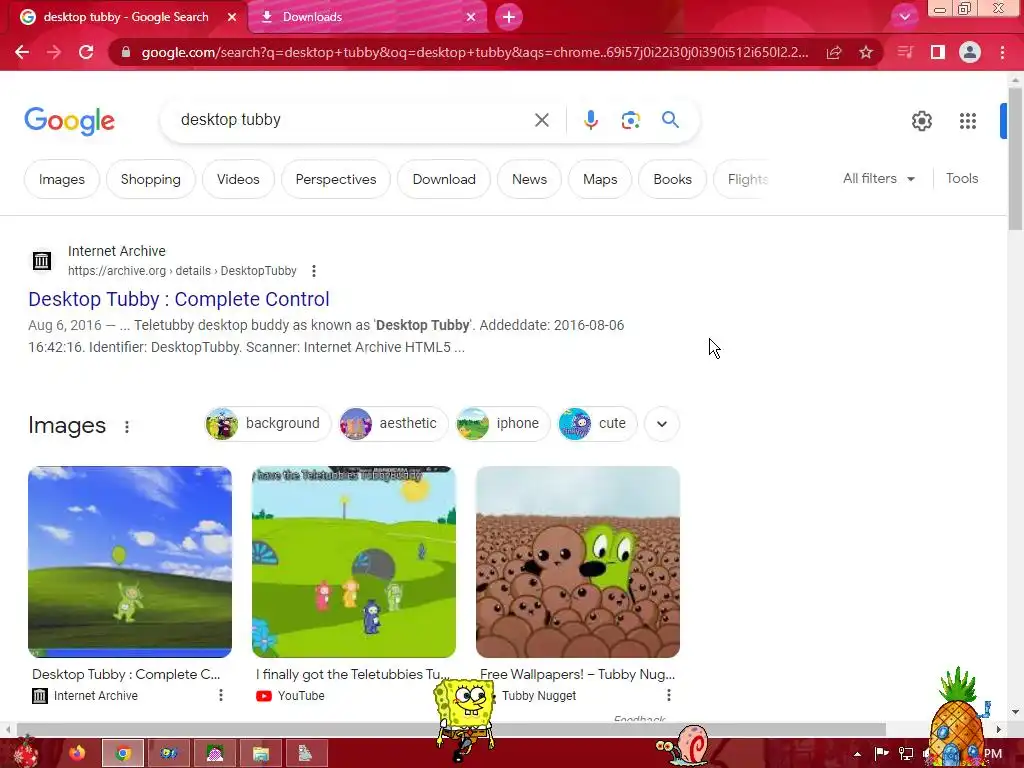Image resolution: width=1024 pixels, height=768 pixels.
Task: Open Desktop Tubby : Complete Control link
Action: click(179, 299)
